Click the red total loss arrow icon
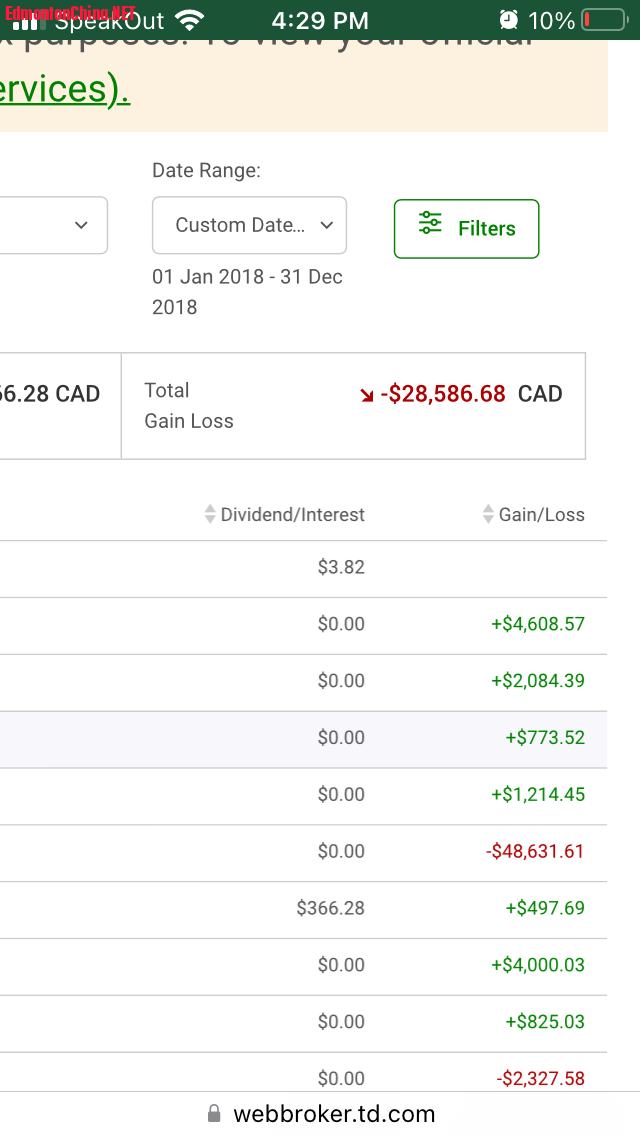Viewport: 640px width, 1136px height. coord(367,395)
